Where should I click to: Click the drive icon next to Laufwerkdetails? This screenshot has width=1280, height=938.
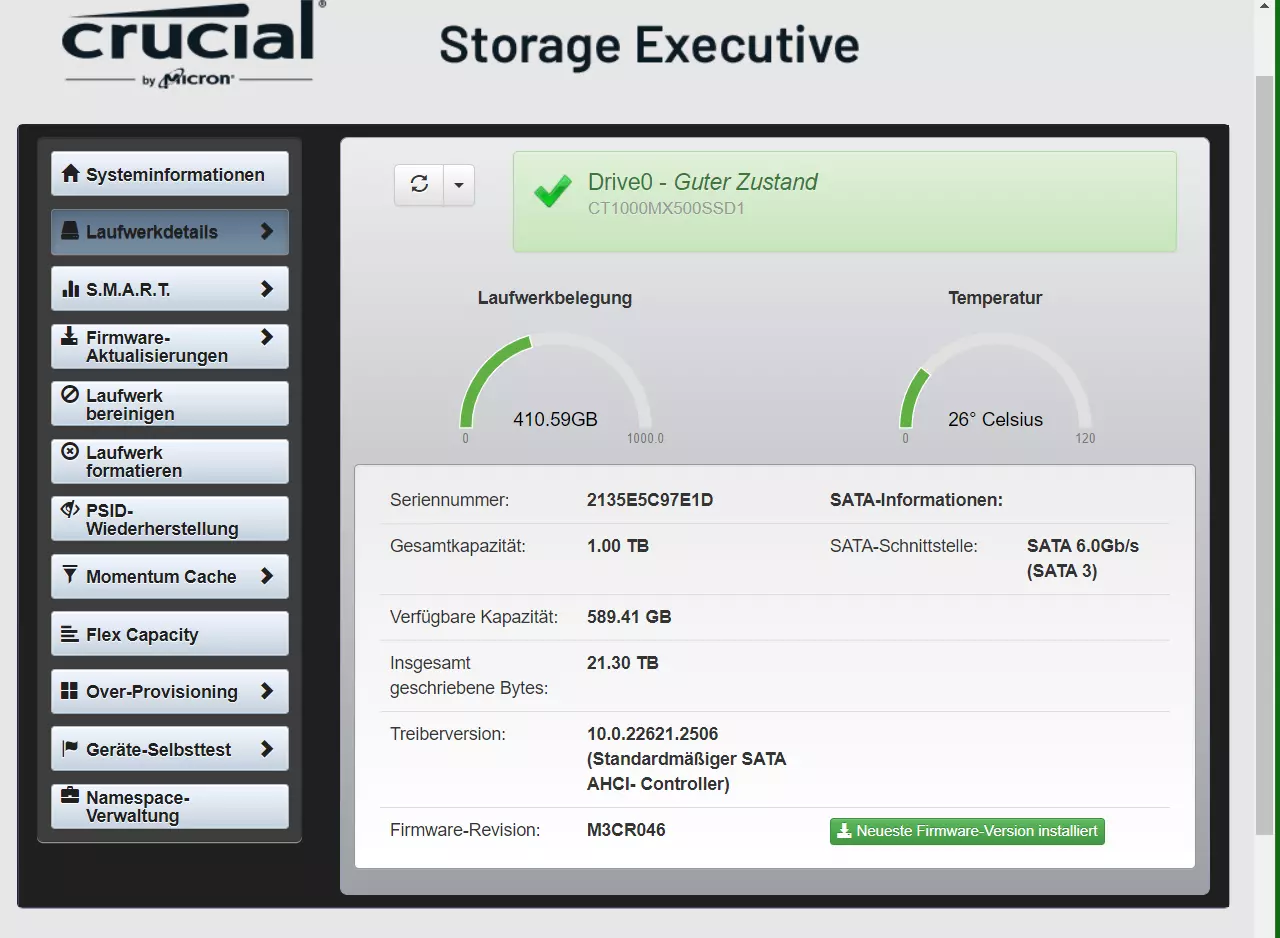[70, 231]
